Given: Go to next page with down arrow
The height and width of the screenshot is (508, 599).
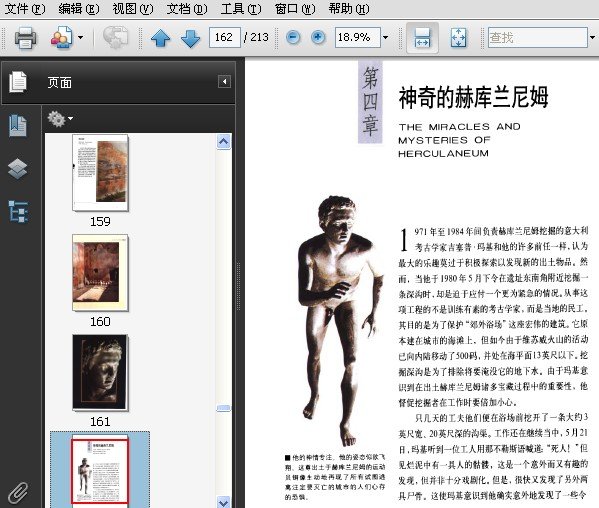Looking at the screenshot, I should (x=190, y=38).
